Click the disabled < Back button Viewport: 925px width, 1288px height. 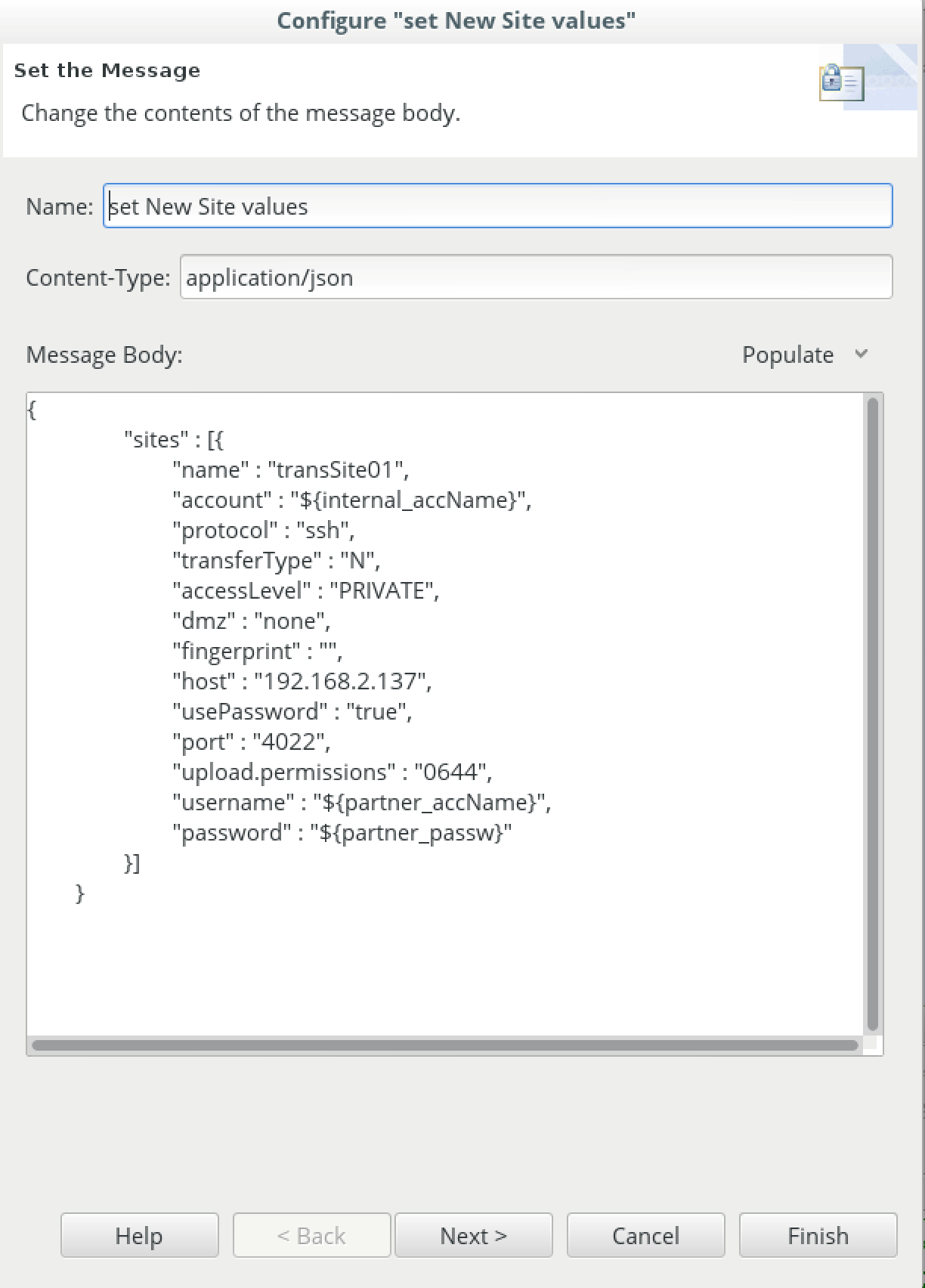tap(311, 1235)
